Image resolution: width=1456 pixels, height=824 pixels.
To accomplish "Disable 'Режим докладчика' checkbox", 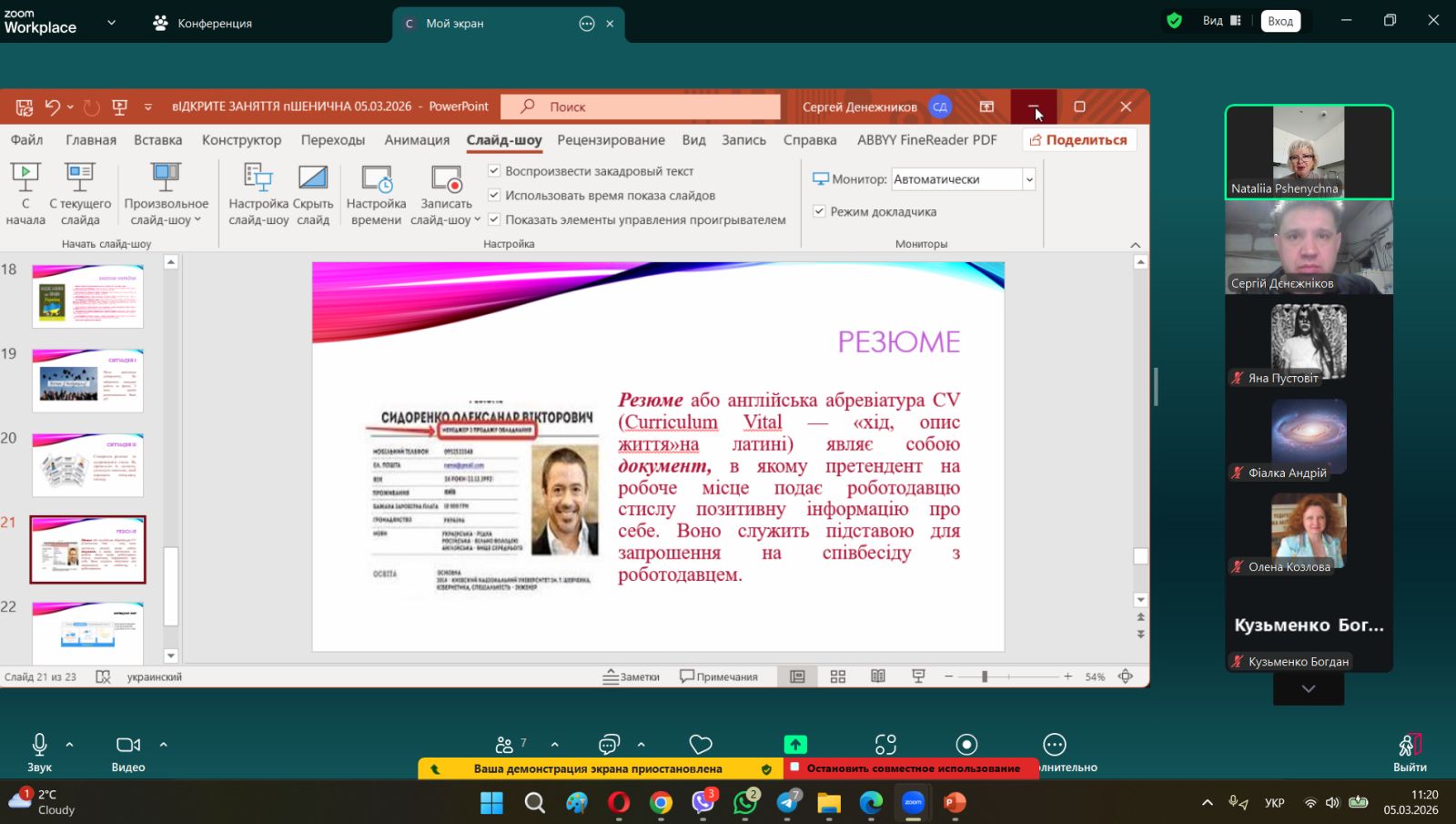I will point(819,211).
